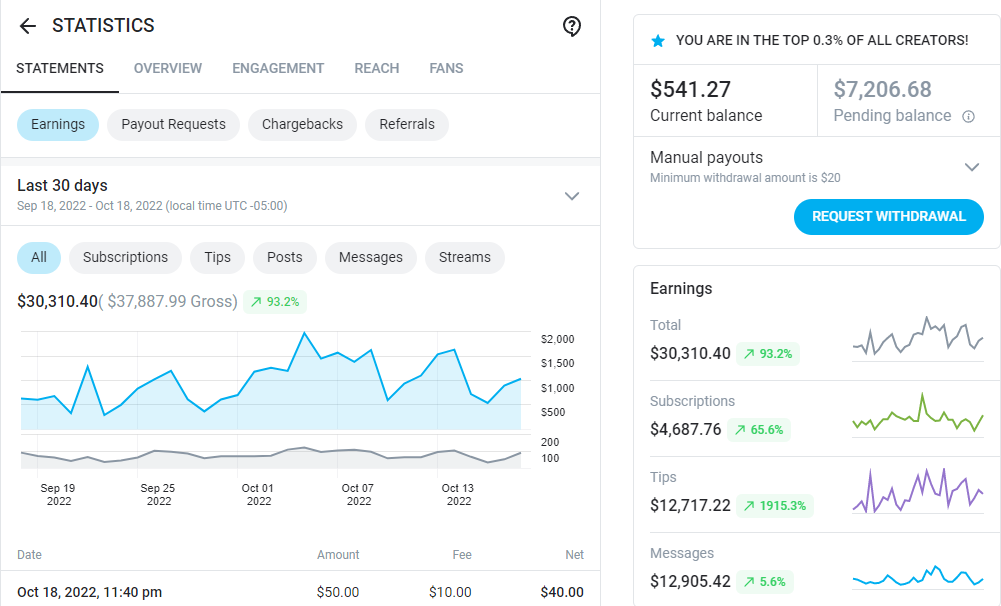This screenshot has width=1001, height=606.
Task: Filter chart by Tips
Action: [x=217, y=257]
